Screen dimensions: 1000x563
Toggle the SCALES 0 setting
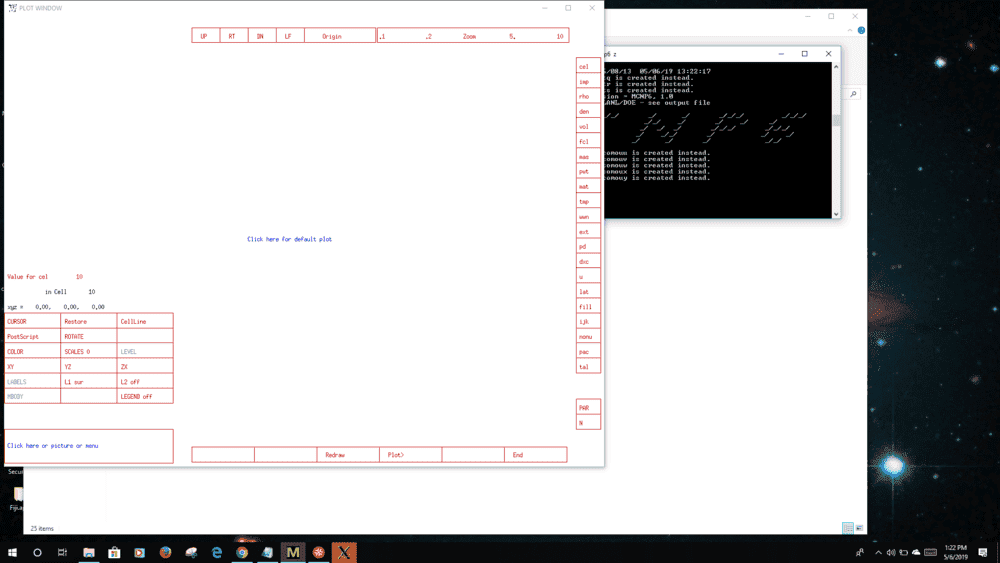tap(89, 351)
